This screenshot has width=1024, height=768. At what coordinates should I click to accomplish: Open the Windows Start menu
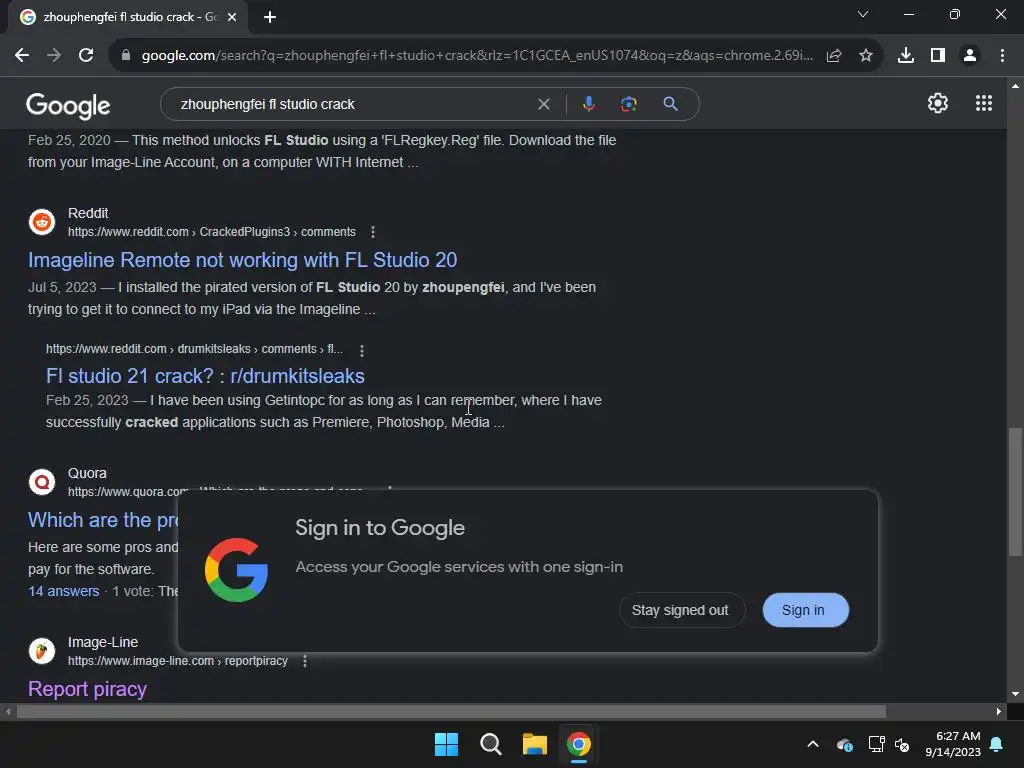(x=447, y=744)
